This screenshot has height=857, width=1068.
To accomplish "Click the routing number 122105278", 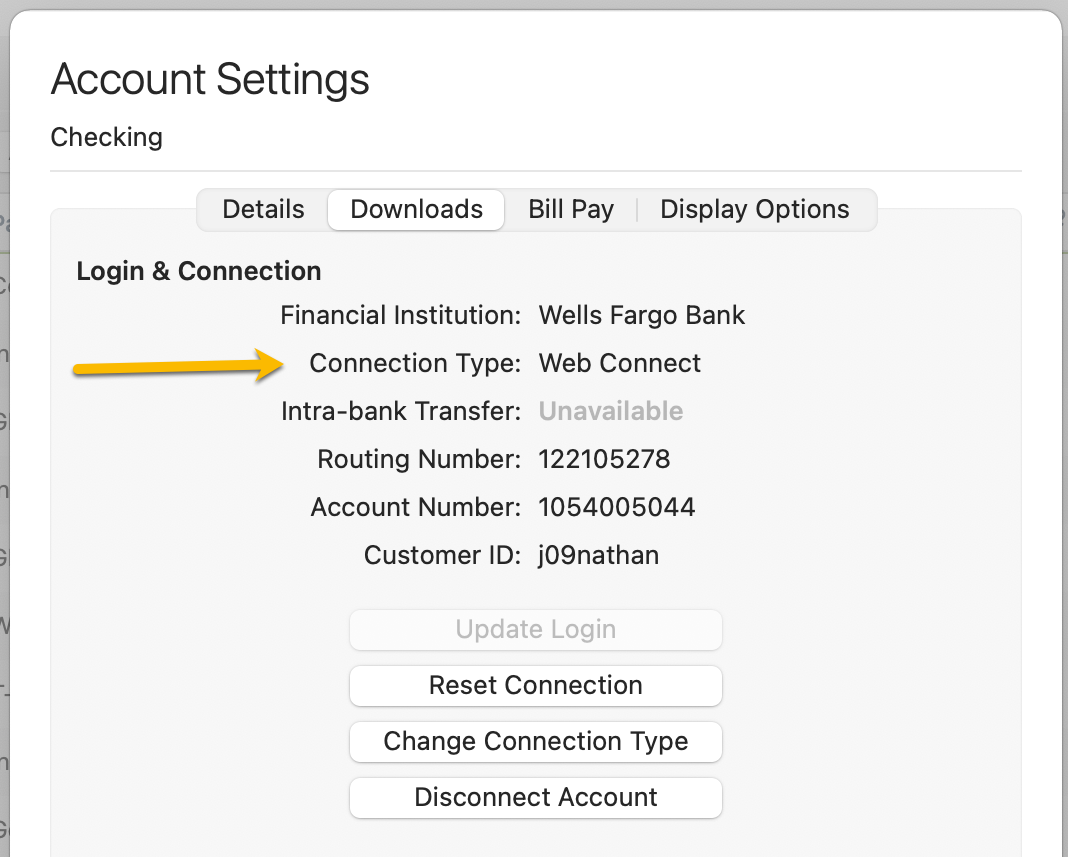I will tap(604, 460).
